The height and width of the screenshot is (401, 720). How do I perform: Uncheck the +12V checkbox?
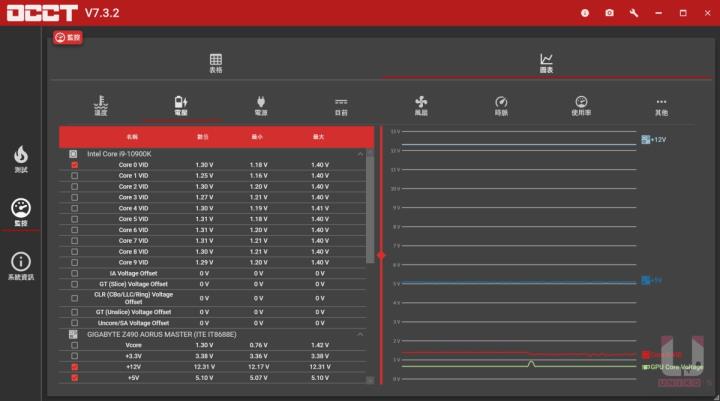pyautogui.click(x=74, y=367)
